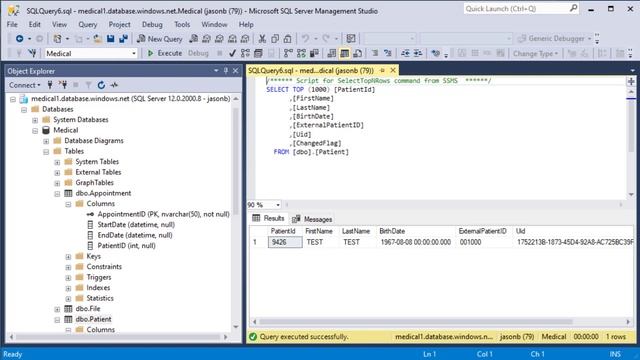Image resolution: width=640 pixels, height=360 pixels.
Task: Click the Refresh icon in Object Explorer
Action: [x=101, y=85]
